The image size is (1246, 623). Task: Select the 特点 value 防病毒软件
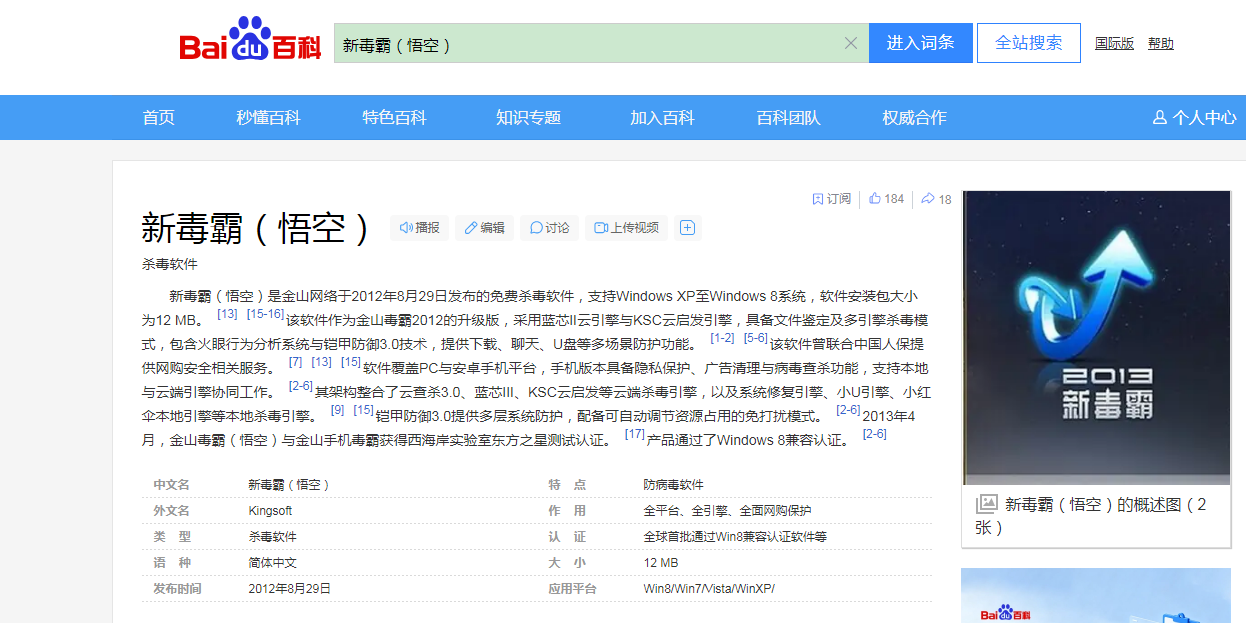673,485
